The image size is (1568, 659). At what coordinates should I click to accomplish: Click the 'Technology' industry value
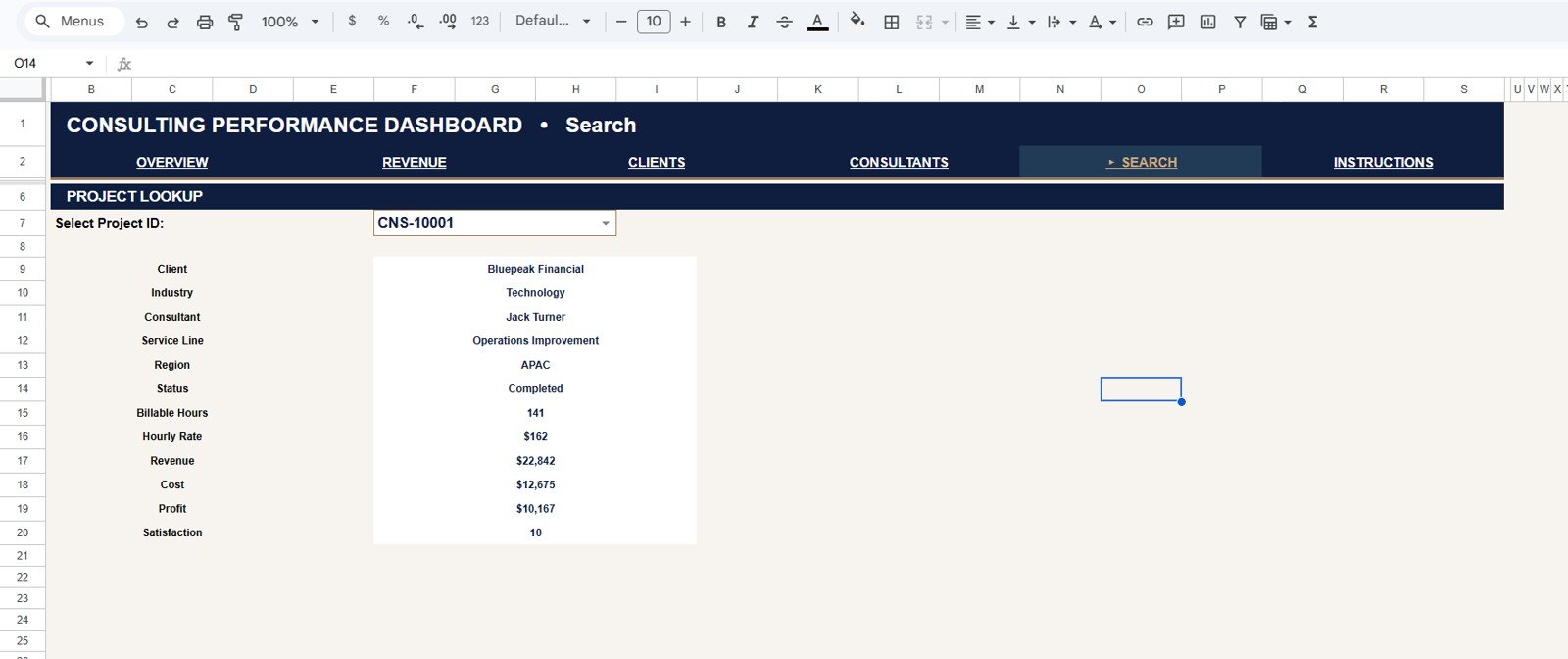pos(535,293)
